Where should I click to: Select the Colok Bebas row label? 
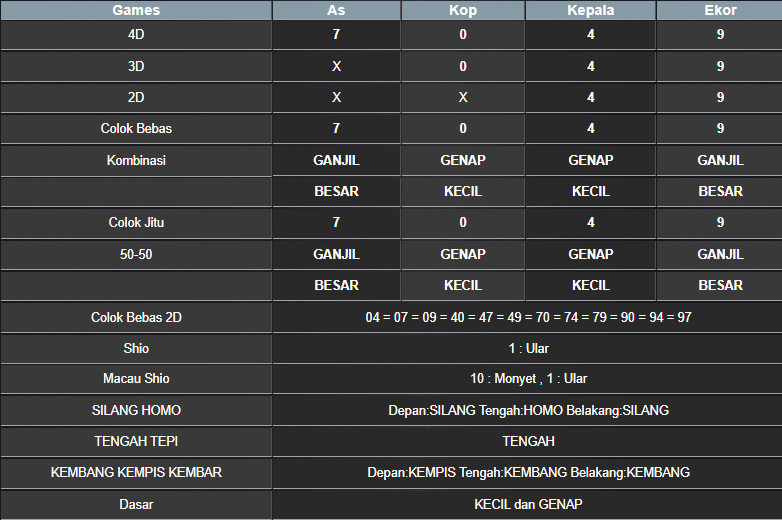click(136, 129)
